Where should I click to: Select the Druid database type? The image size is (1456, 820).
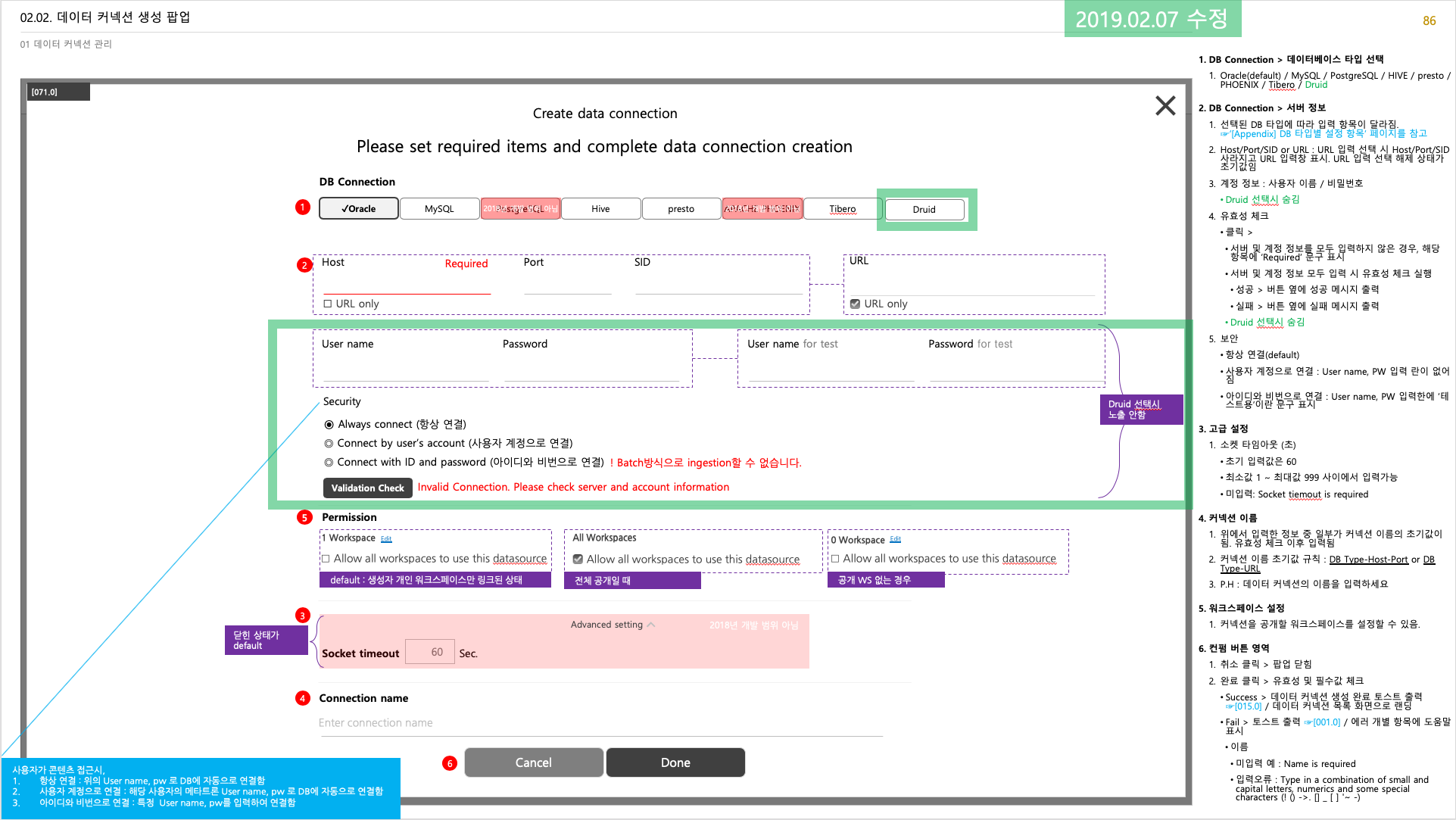click(924, 210)
